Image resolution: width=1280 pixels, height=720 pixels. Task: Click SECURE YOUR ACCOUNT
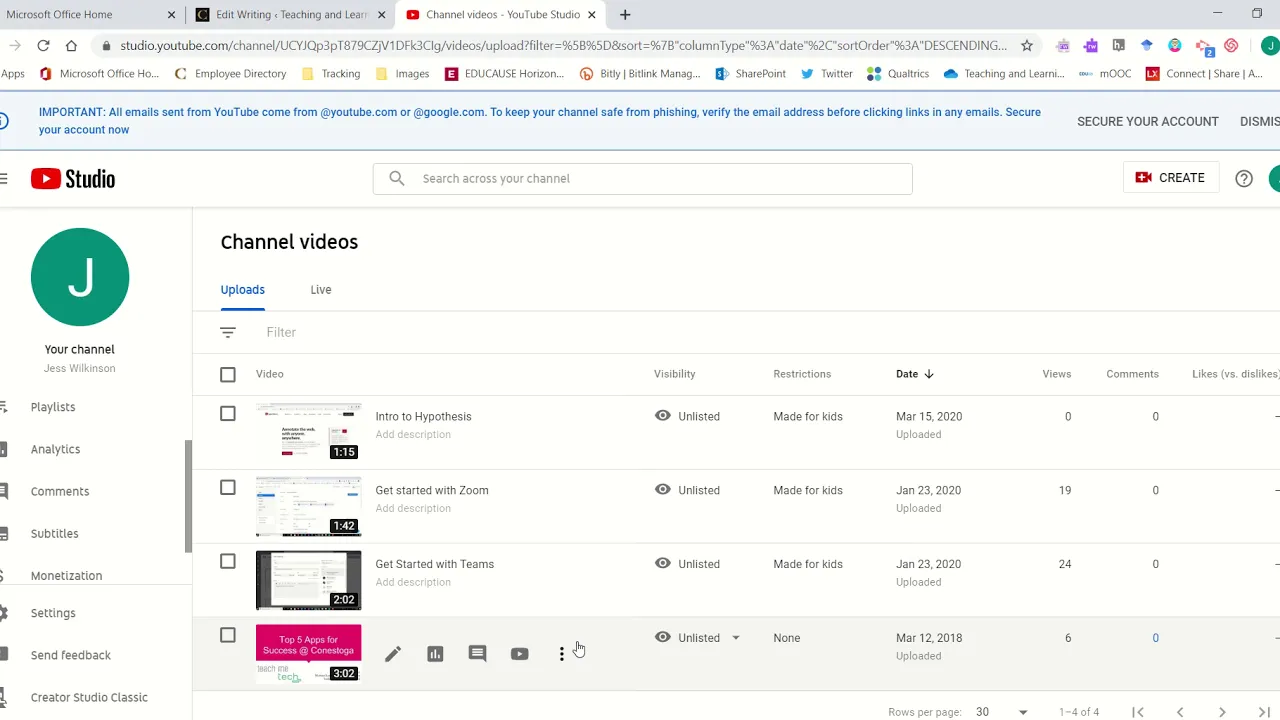coord(1148,121)
